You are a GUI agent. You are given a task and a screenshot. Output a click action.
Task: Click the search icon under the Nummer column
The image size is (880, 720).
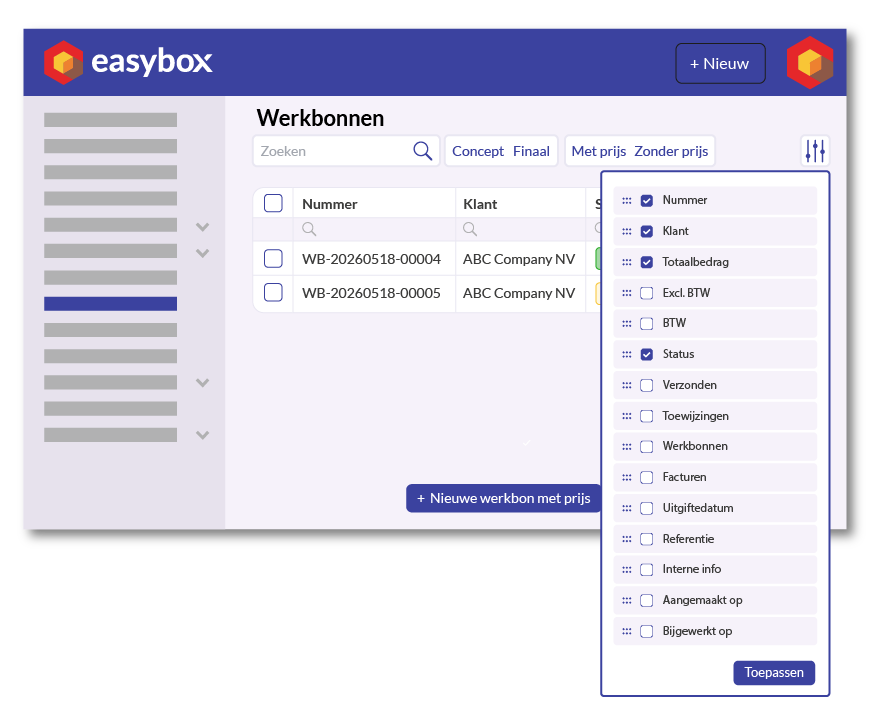click(309, 229)
